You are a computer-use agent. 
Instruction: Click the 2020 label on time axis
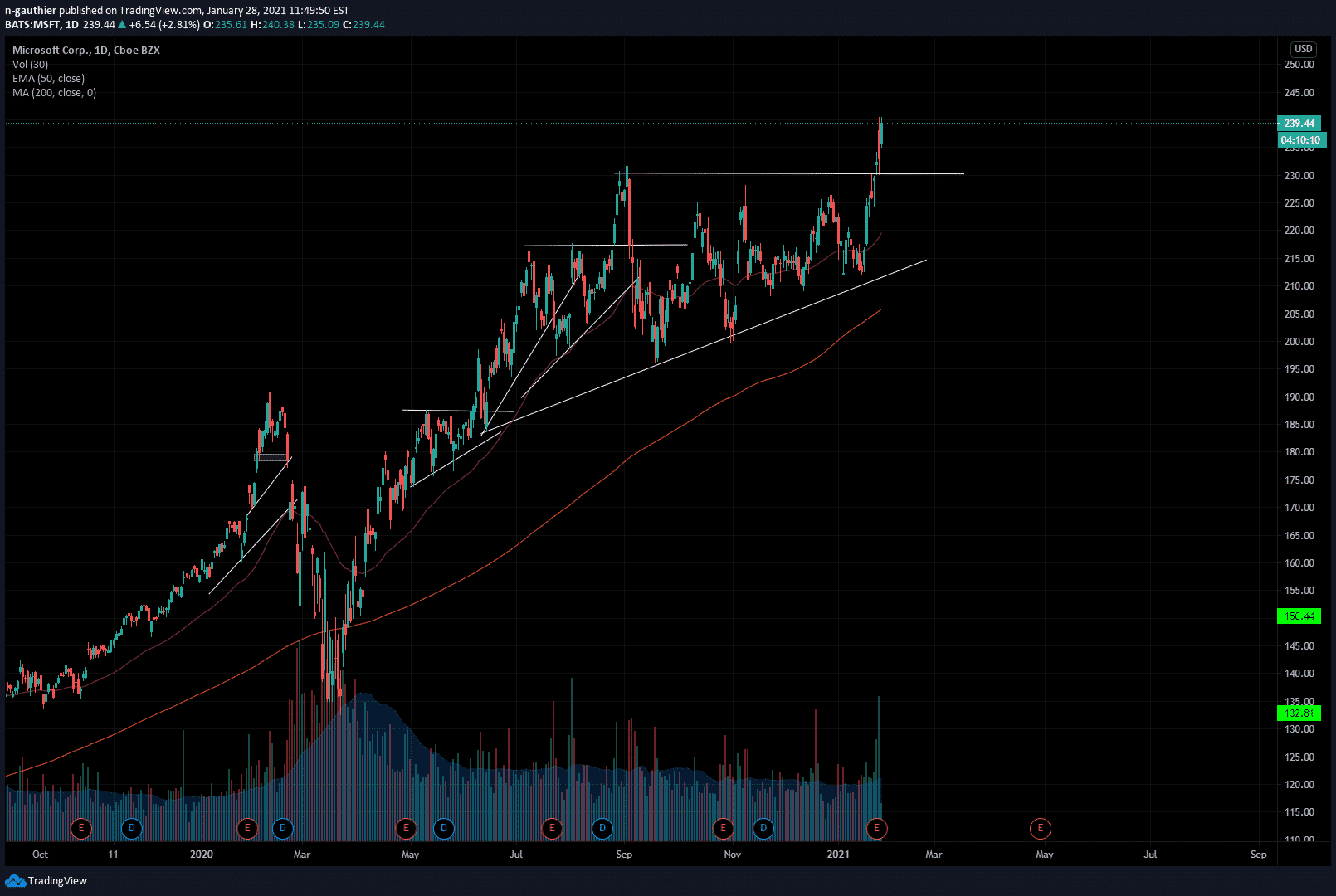click(202, 855)
